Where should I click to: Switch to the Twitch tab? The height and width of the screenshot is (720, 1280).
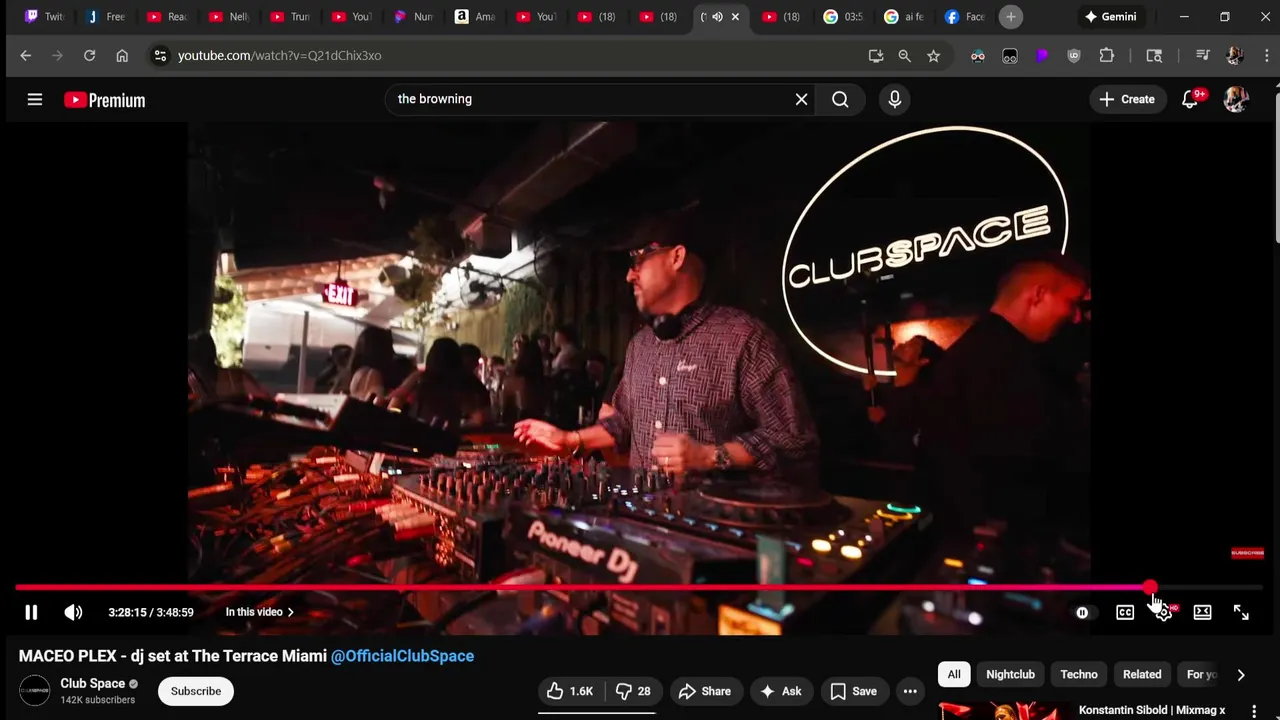[x=44, y=17]
